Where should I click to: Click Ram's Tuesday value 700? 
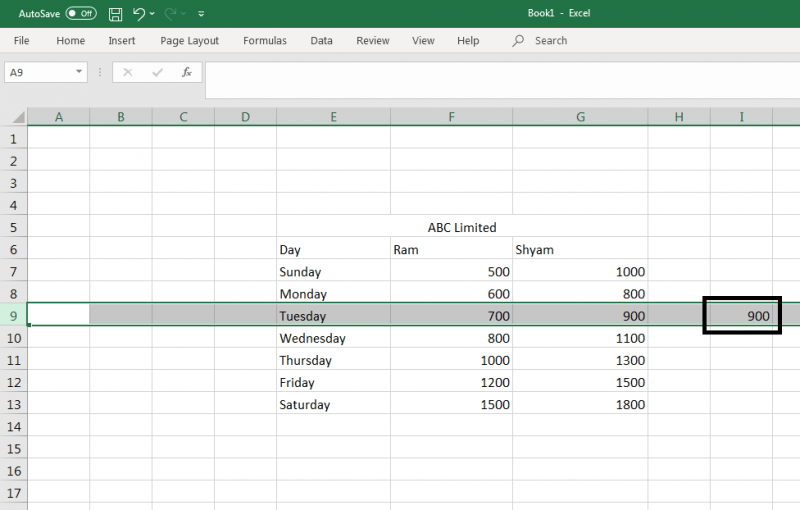pyautogui.click(x=452, y=316)
